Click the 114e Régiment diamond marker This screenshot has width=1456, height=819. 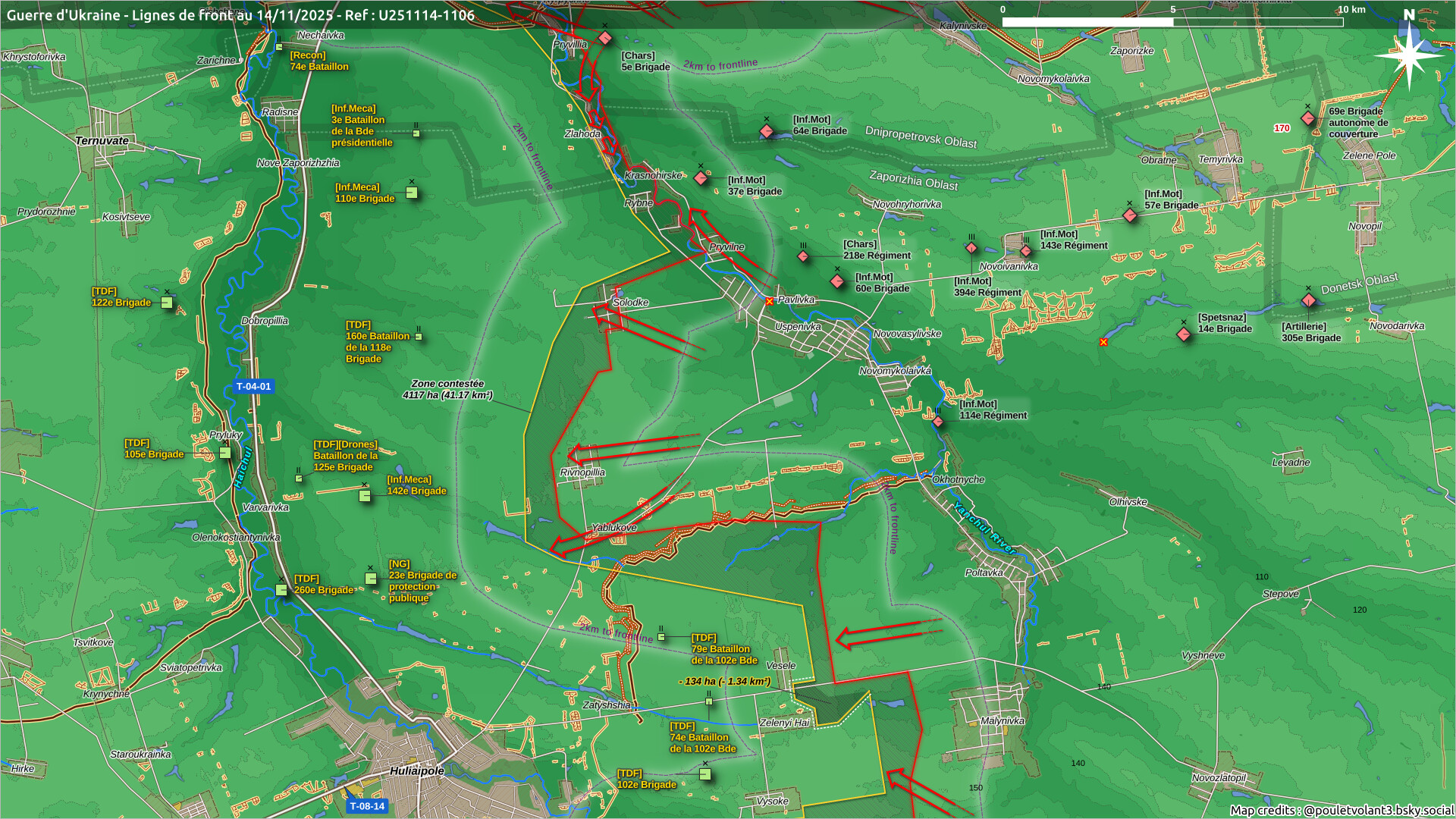coord(938,422)
